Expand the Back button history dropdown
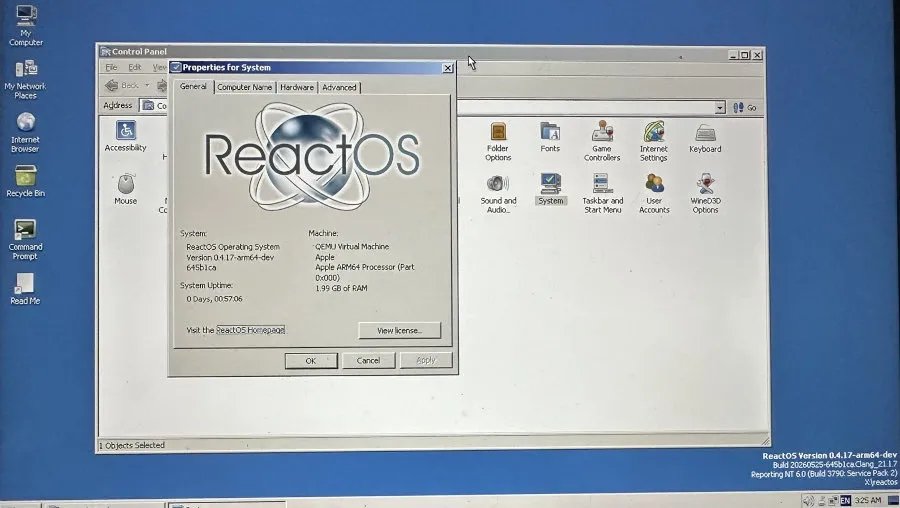 [x=147, y=86]
